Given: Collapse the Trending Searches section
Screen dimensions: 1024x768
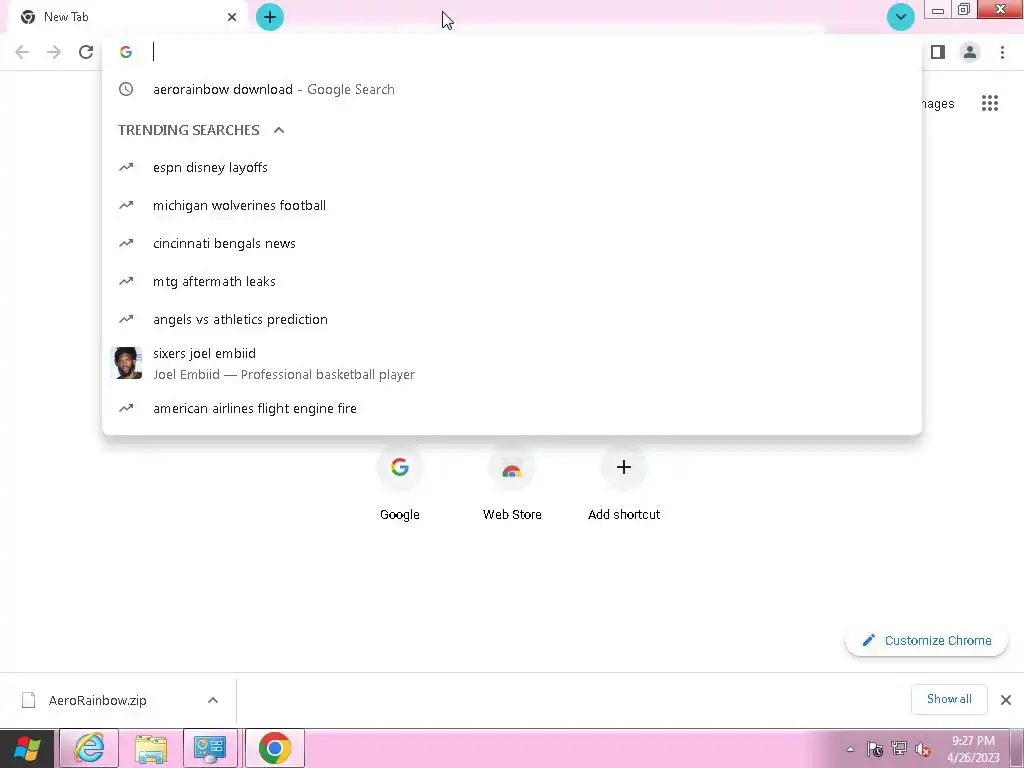Looking at the screenshot, I should point(279,130).
